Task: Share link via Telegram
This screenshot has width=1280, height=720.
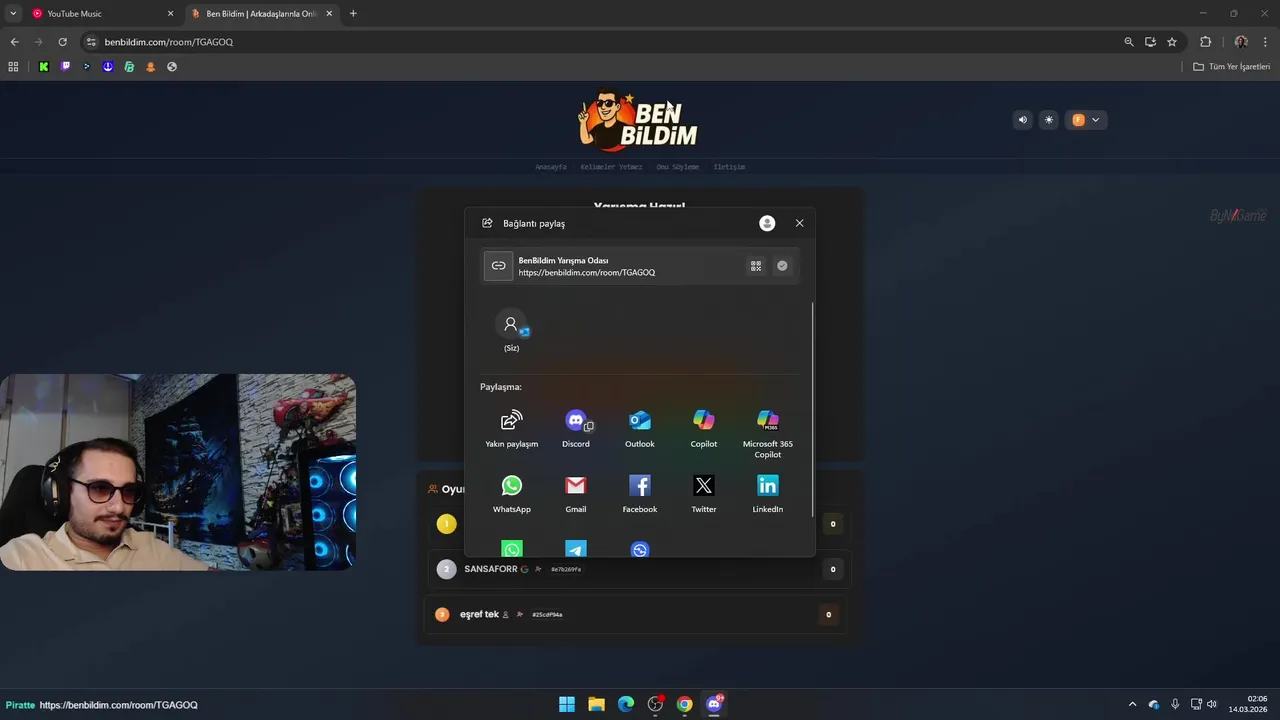Action: tap(576, 549)
